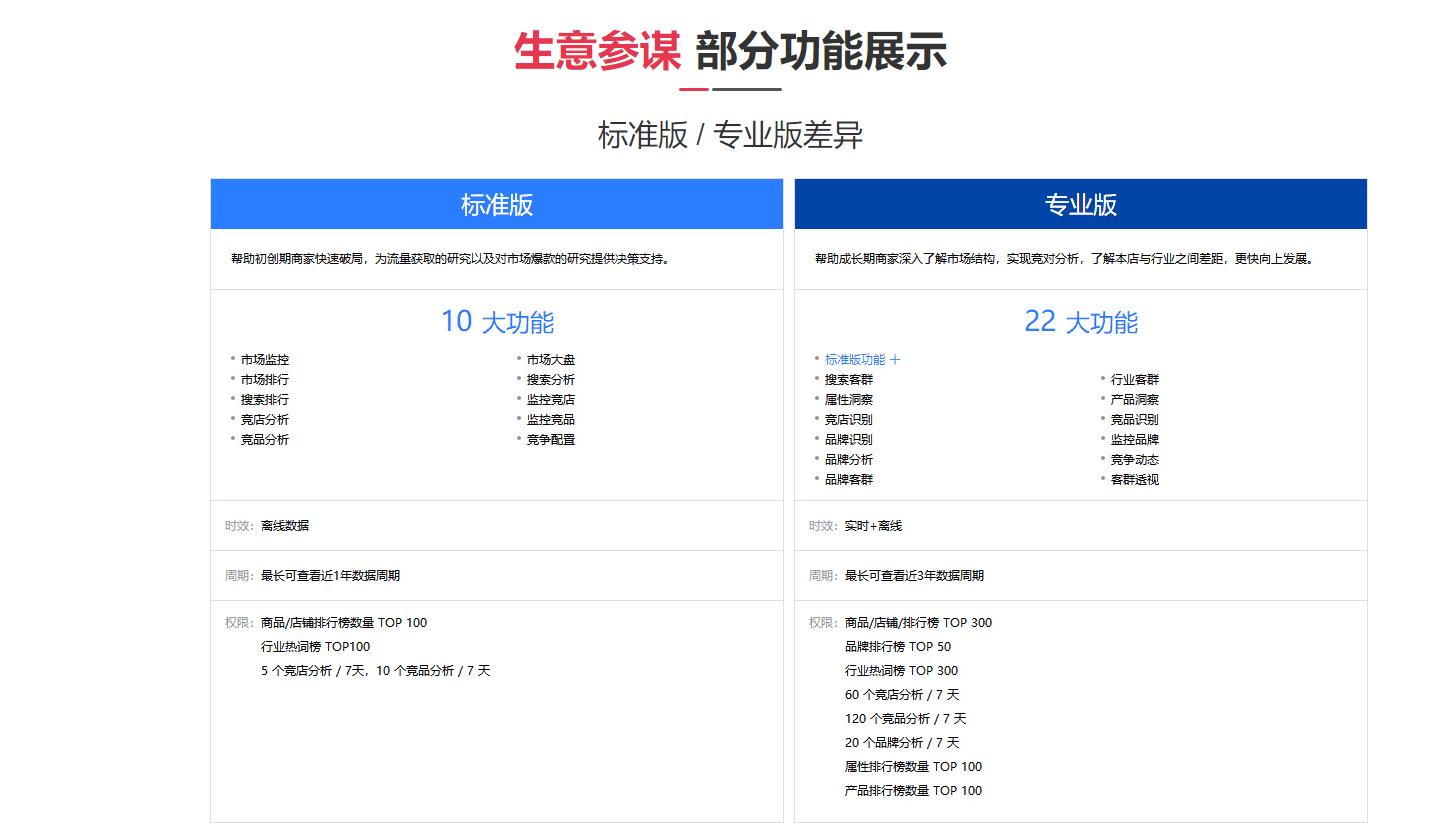The height and width of the screenshot is (838, 1429).
Task: Click the 搜索客群 item in 专业版
Action: click(850, 378)
